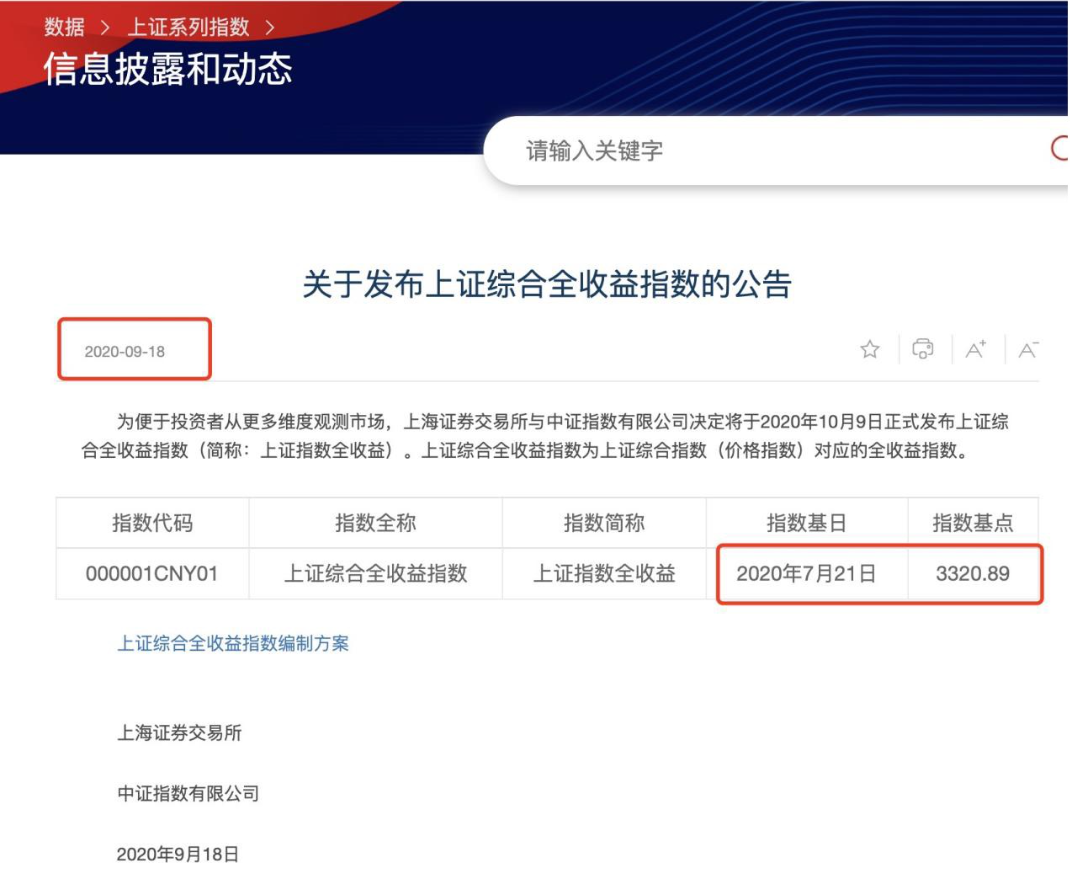Increase font size with A+ icon

click(975, 349)
